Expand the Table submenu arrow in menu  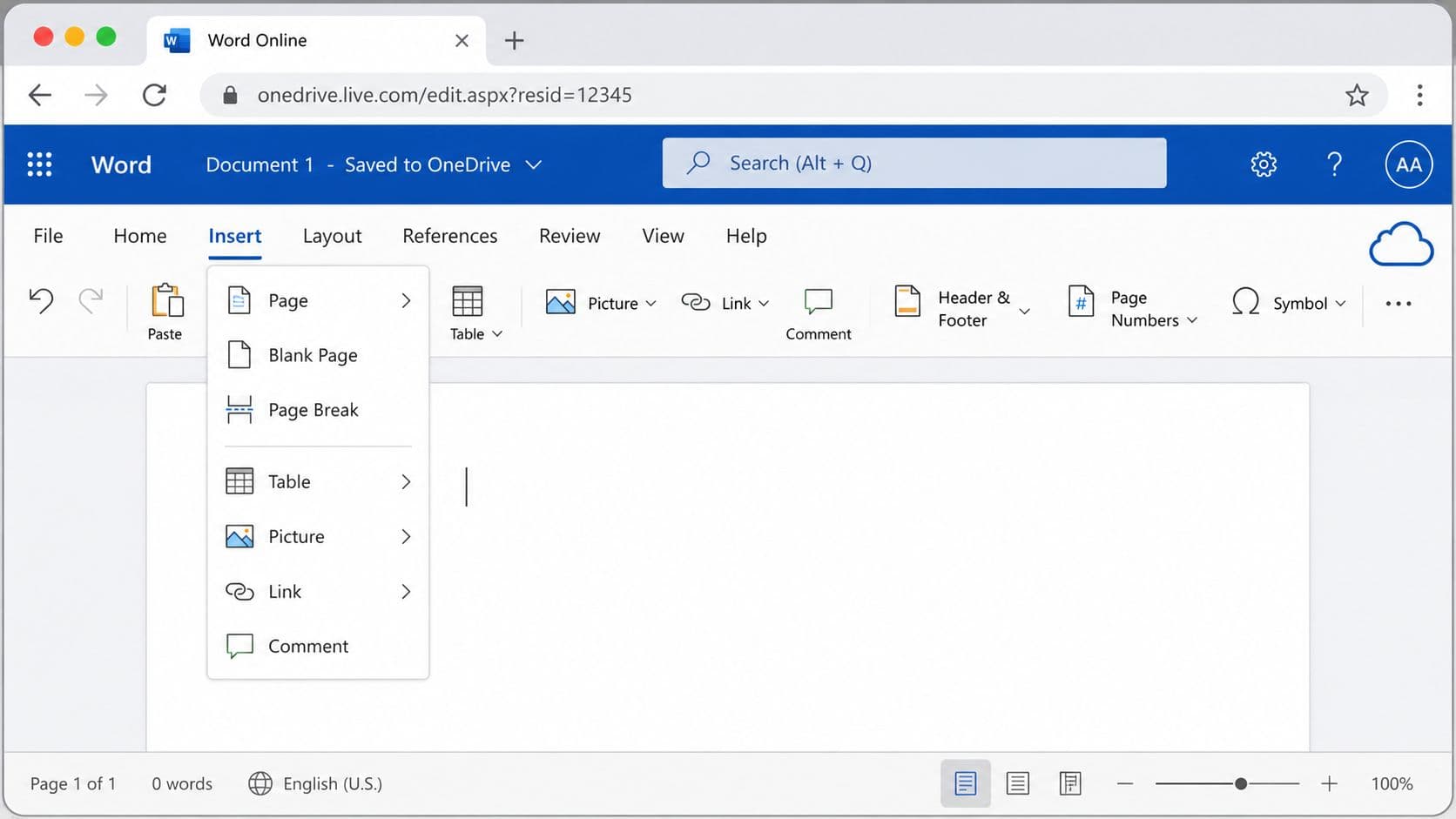(406, 481)
